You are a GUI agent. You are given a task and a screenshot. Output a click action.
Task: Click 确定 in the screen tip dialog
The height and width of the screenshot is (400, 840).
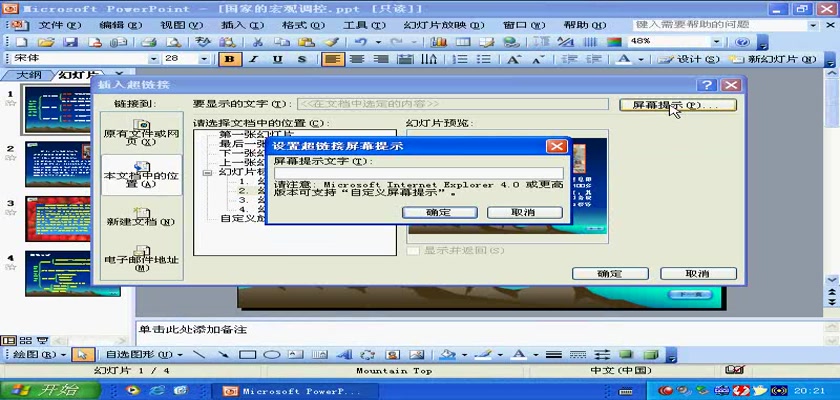(x=439, y=213)
